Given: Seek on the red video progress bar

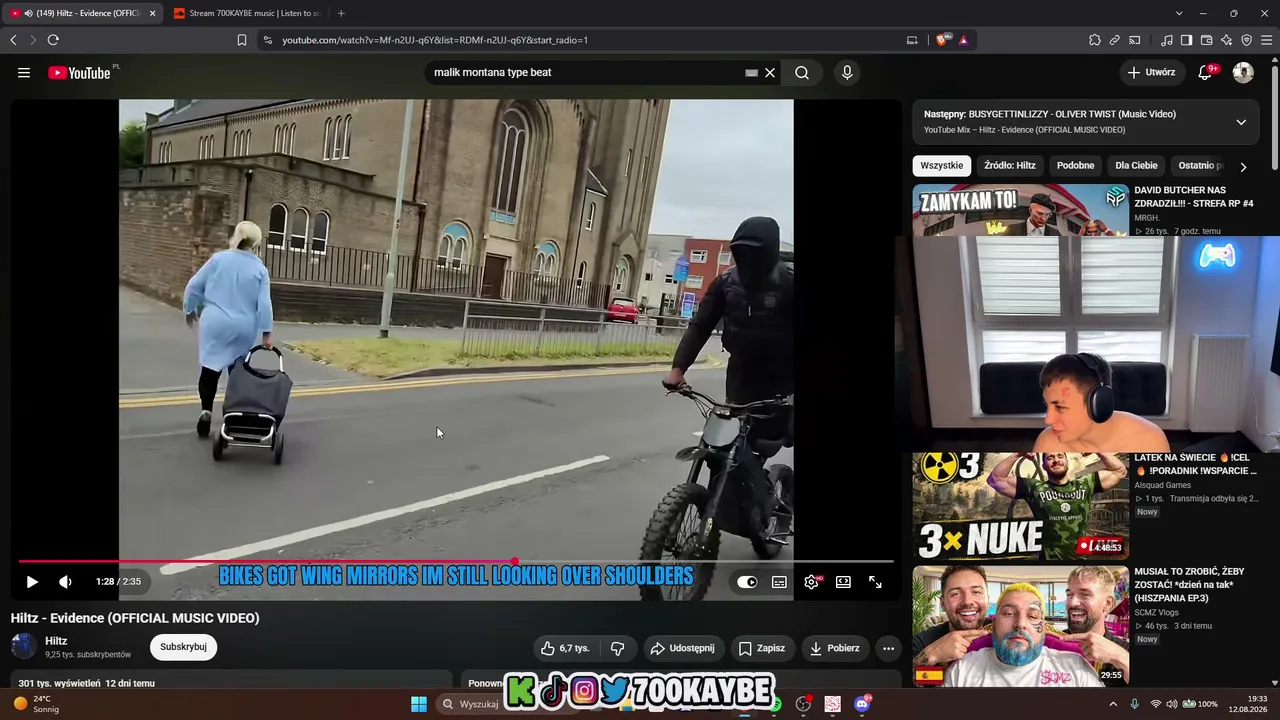Looking at the screenshot, I should tap(455, 562).
